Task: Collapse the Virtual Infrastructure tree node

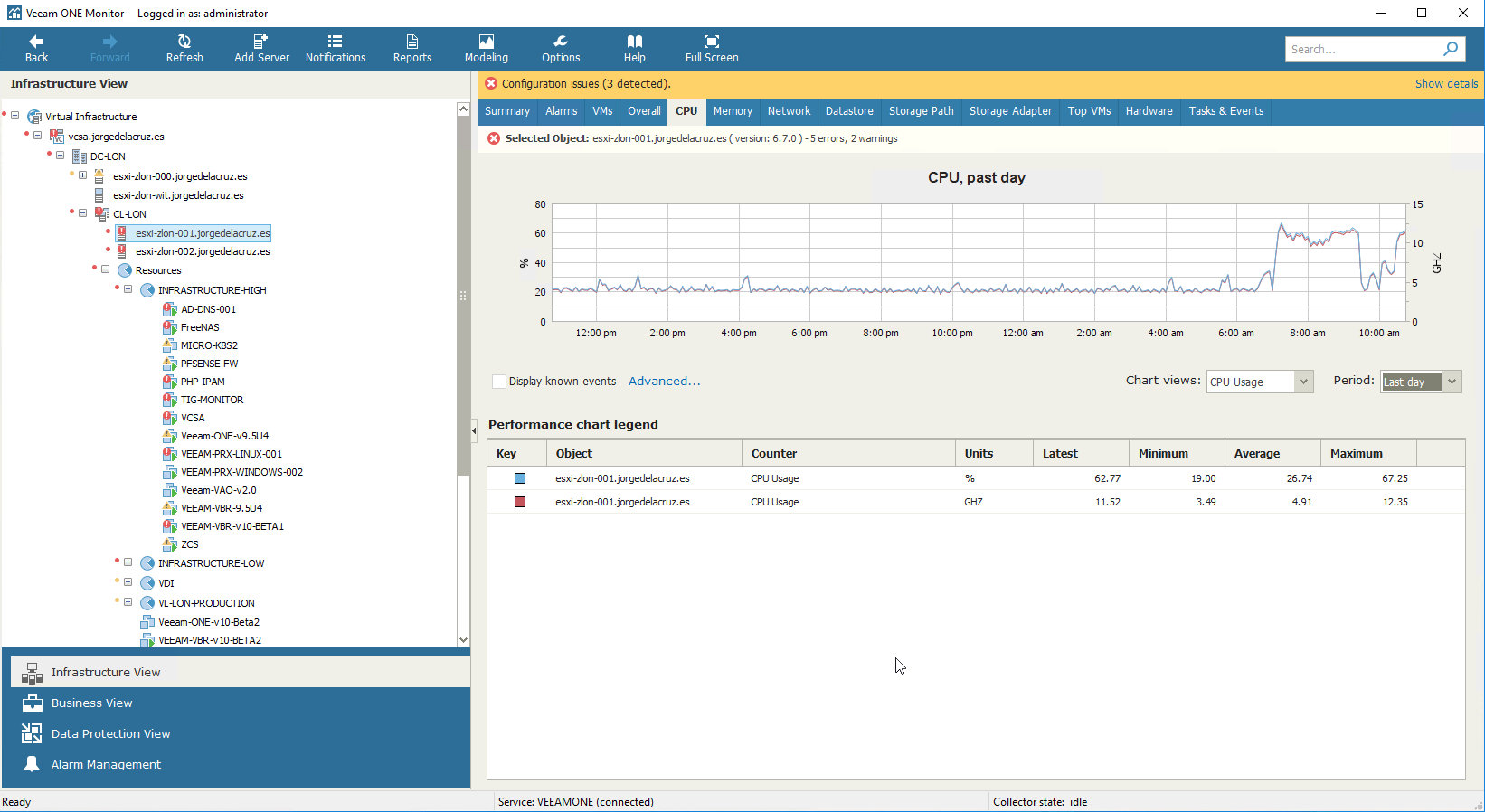Action: point(15,116)
